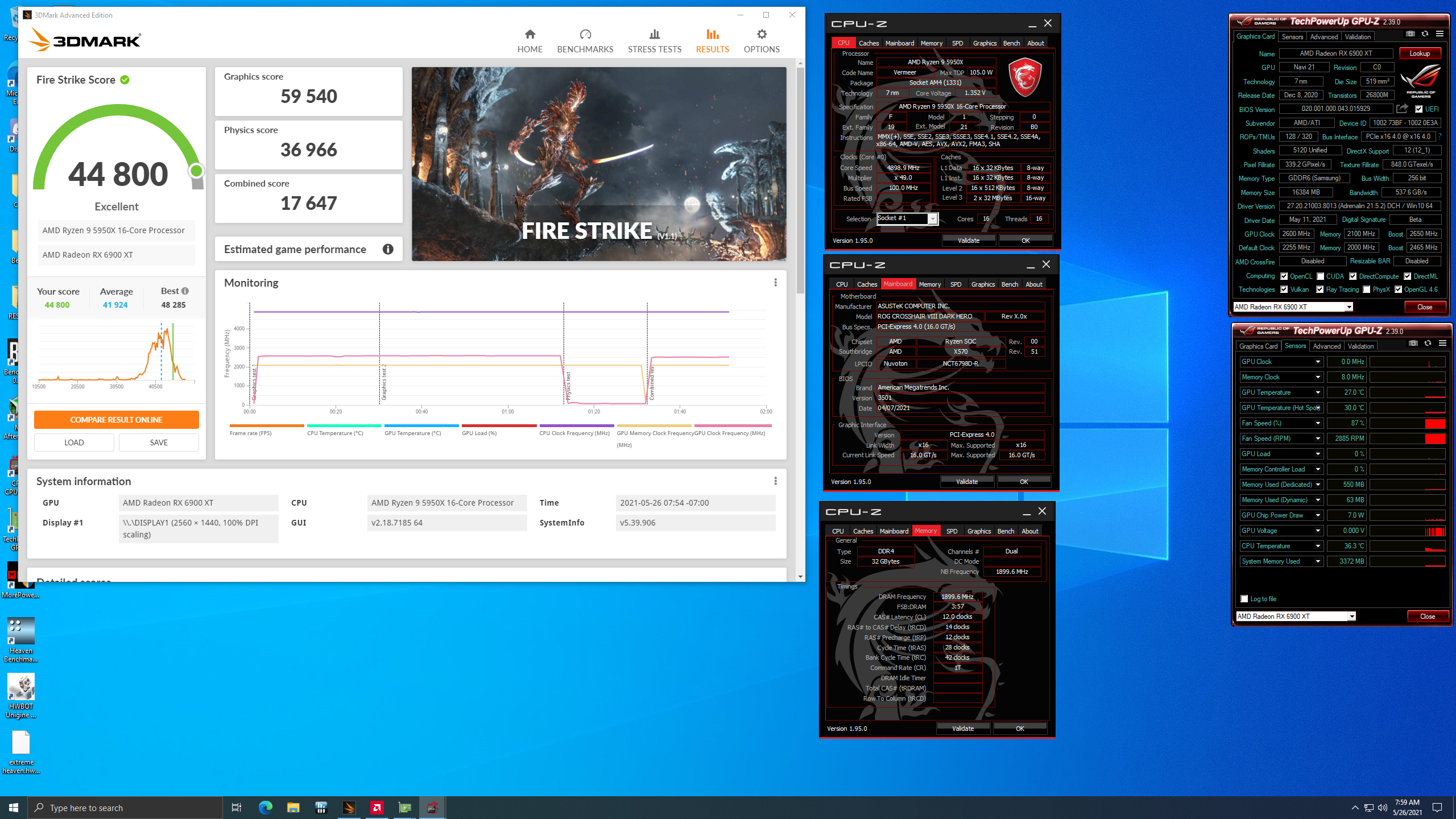Open the Advanced tab in upper GPU-Z
Image resolution: width=1456 pixels, height=819 pixels.
(x=1323, y=36)
